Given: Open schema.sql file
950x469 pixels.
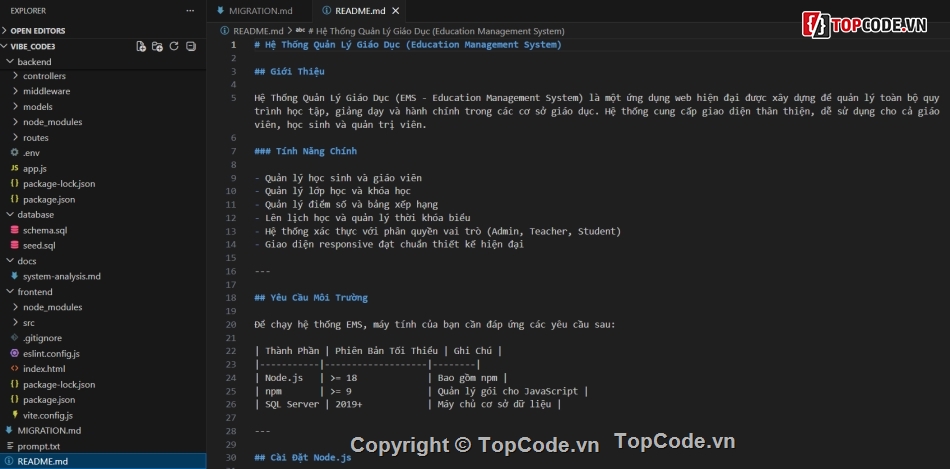Looking at the screenshot, I should pyautogui.click(x=45, y=230).
